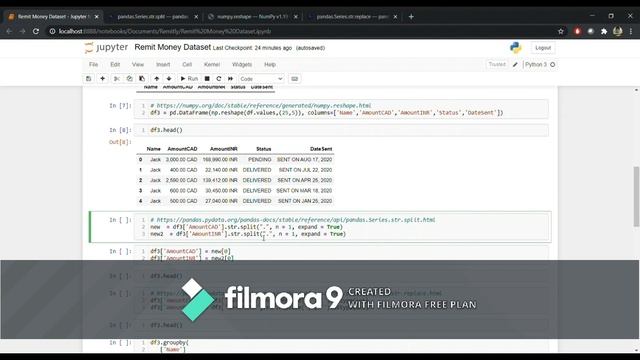Click the Logout button
This screenshot has height=360, width=640.
click(x=543, y=48)
